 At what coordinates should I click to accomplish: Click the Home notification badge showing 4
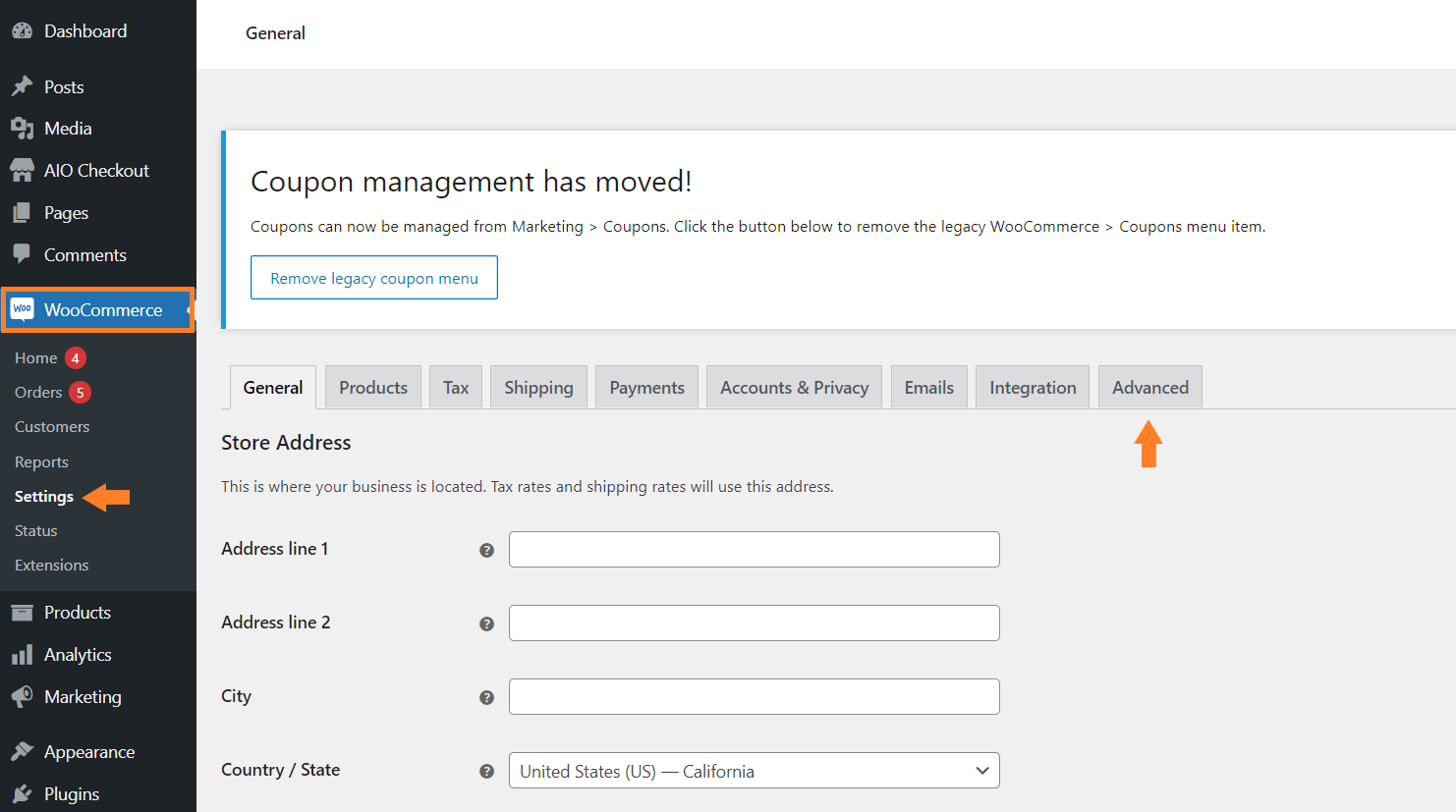coord(76,357)
